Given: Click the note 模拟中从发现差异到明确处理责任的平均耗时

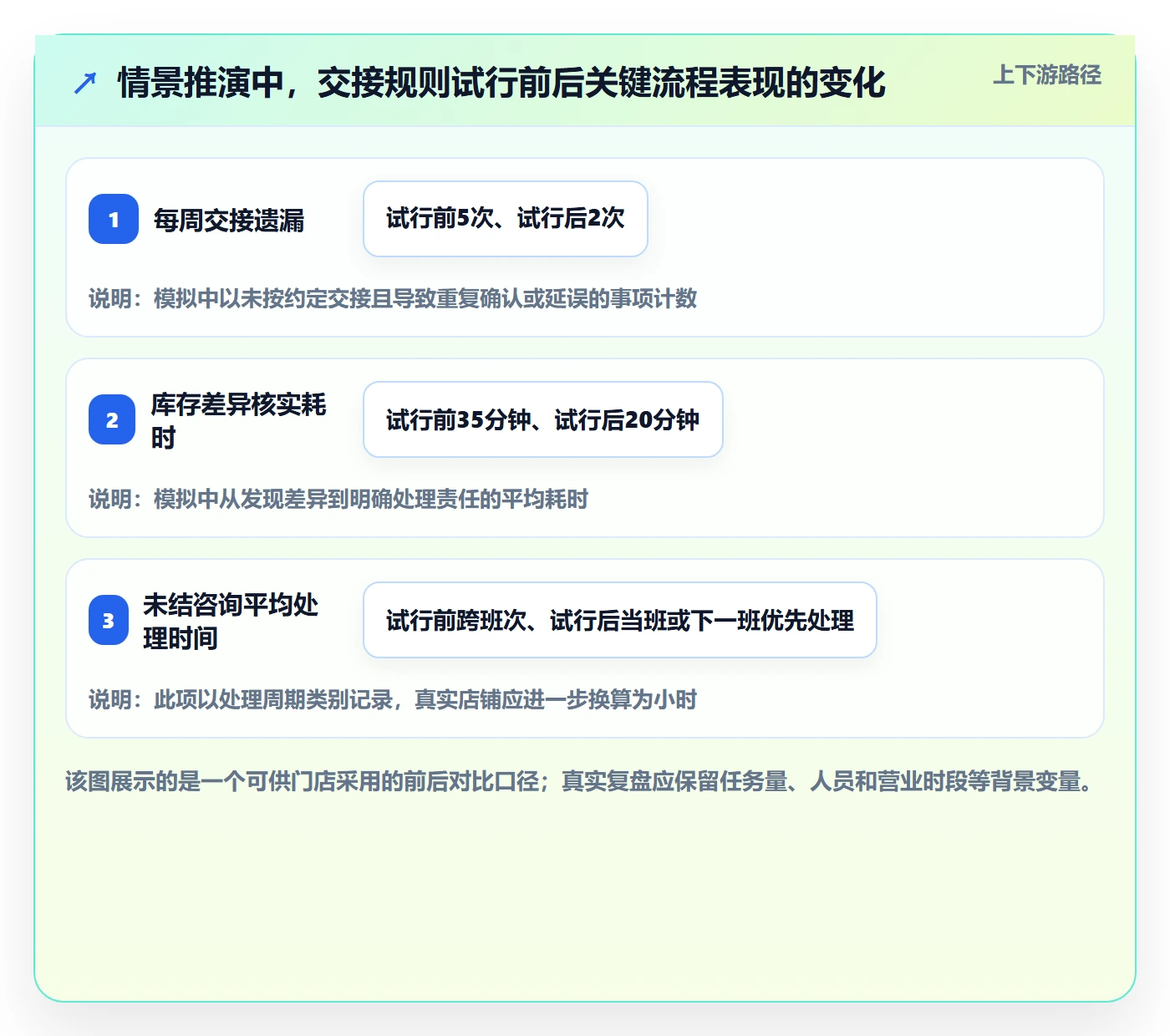Looking at the screenshot, I should (x=371, y=499).
